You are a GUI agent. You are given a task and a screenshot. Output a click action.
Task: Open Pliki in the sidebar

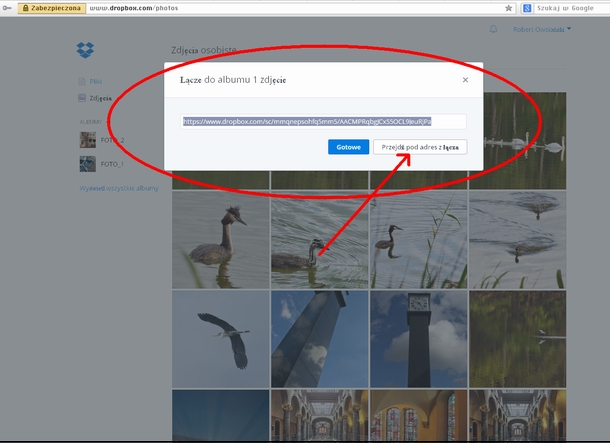point(96,81)
